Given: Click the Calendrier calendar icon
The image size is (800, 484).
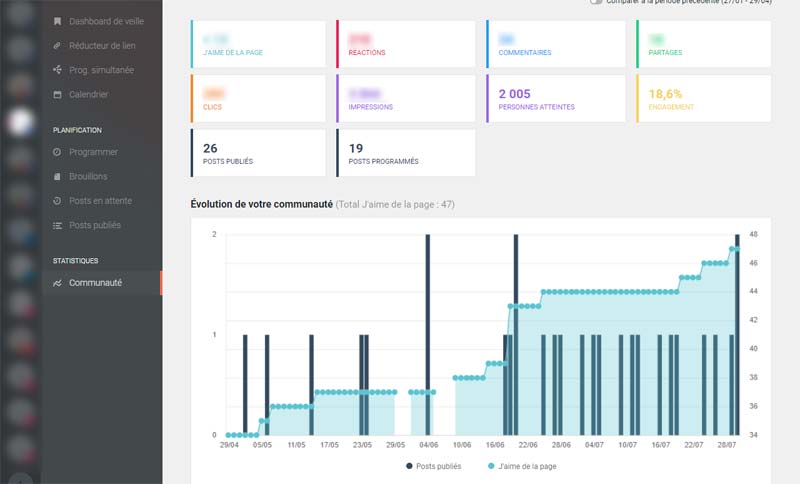Looking at the screenshot, I should 57,94.
